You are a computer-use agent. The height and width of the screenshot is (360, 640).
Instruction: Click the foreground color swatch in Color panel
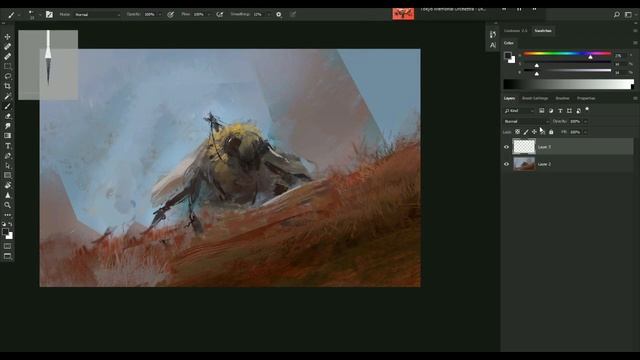(x=508, y=55)
